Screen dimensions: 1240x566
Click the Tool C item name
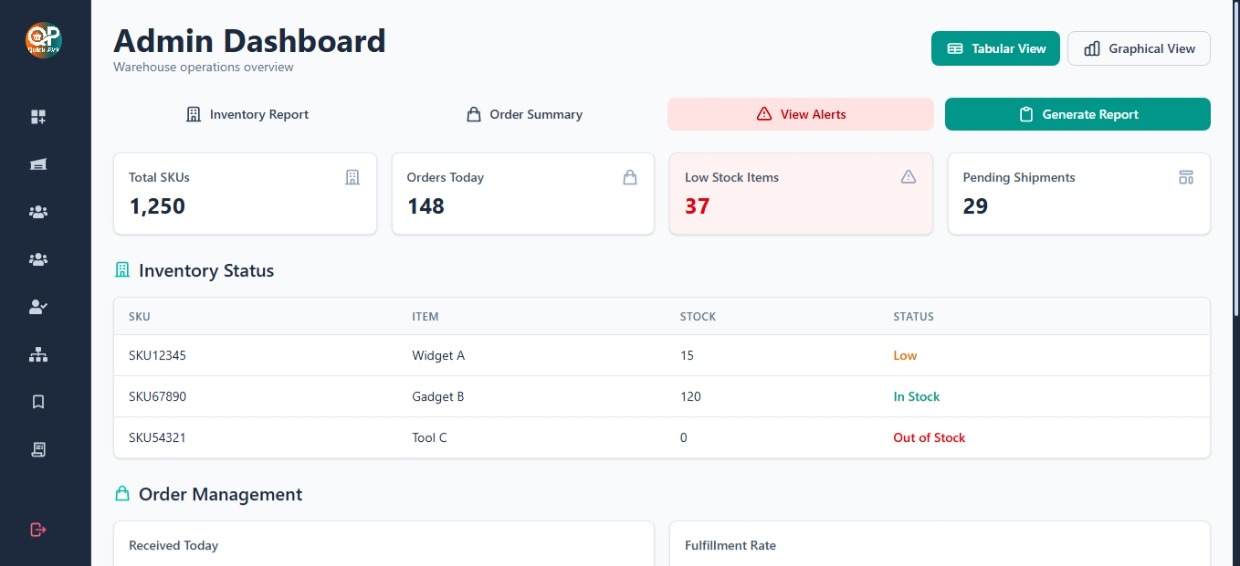click(429, 437)
